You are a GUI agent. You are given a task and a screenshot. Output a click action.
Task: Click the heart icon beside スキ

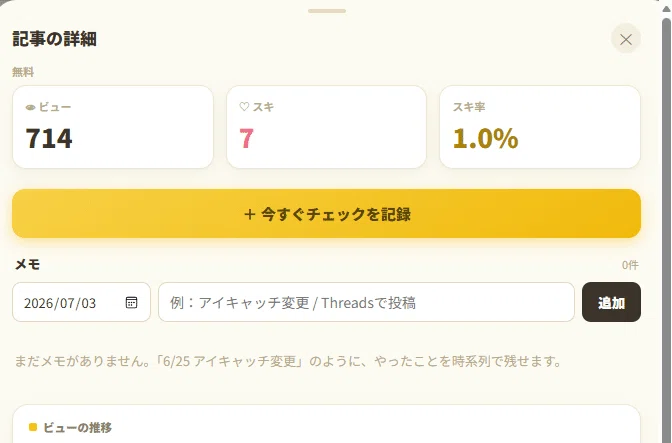(x=244, y=107)
